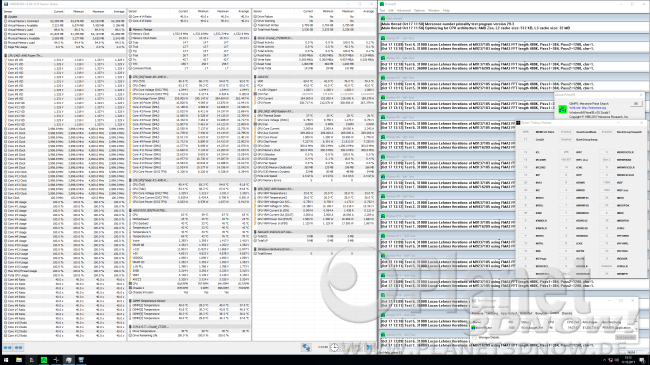This screenshot has height=365, width=650.
Task: Select the Virtual Memory Committed row
Action: [x=64, y=21]
